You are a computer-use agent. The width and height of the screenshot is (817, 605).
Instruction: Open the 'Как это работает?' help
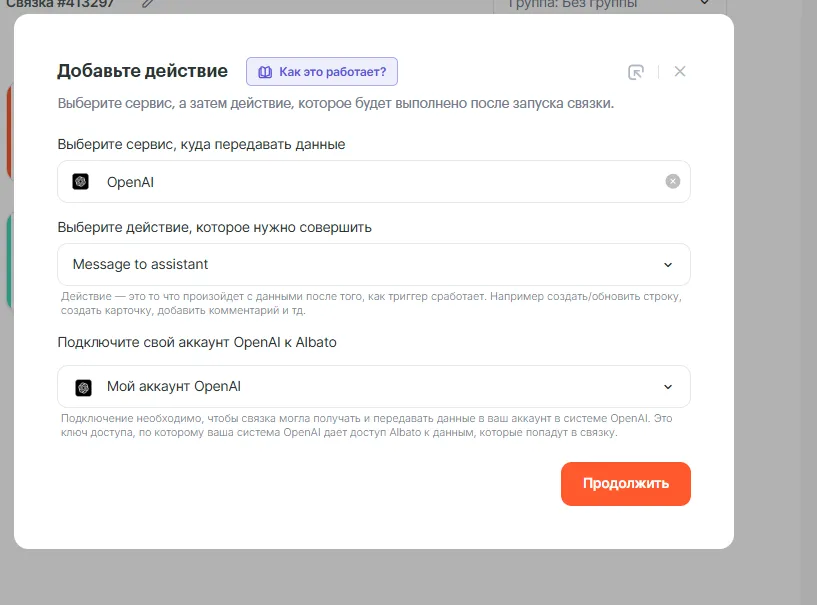coord(322,72)
